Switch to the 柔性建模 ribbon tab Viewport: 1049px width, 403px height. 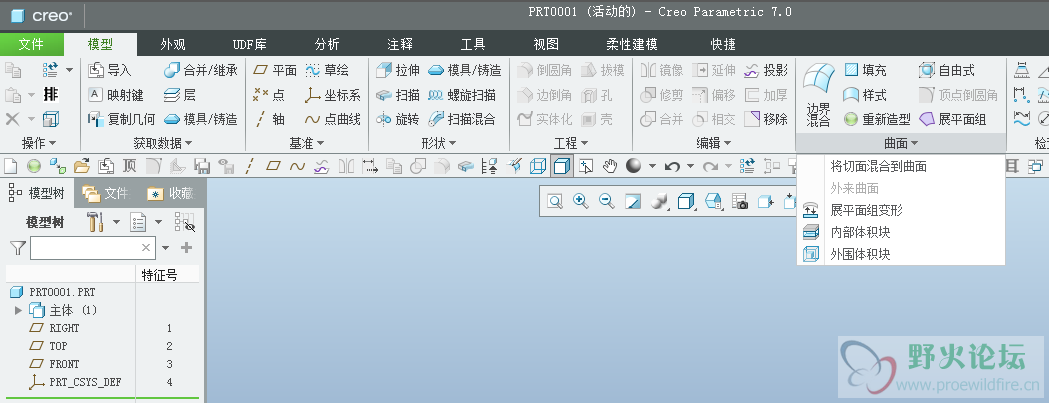(632, 44)
